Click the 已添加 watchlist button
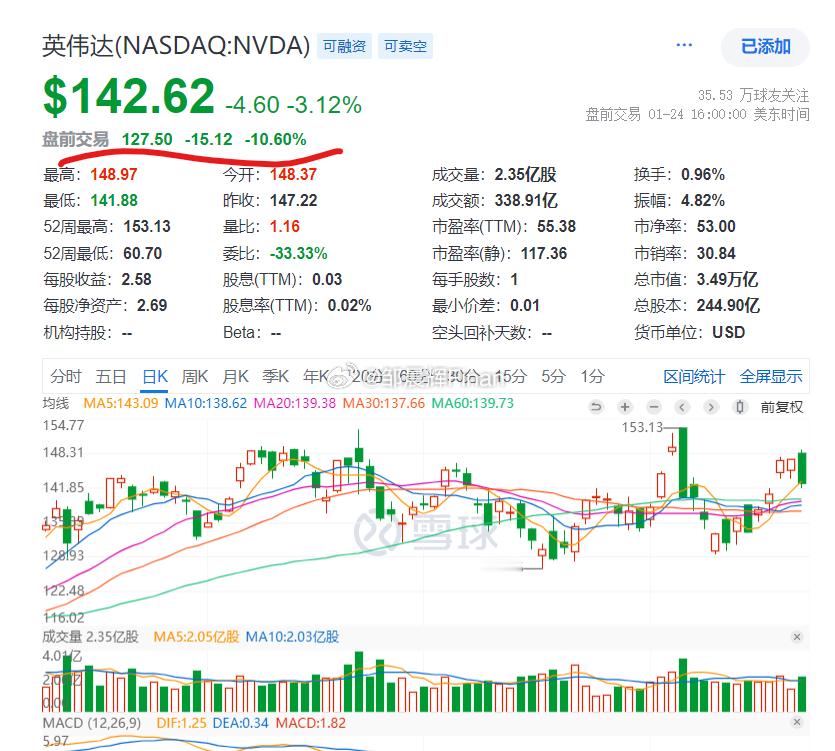This screenshot has width=835, height=751. [x=765, y=47]
